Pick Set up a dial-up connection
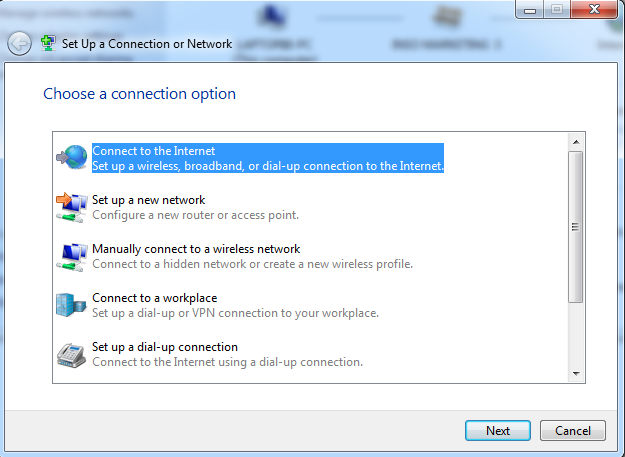The height and width of the screenshot is (457, 625). [227, 354]
